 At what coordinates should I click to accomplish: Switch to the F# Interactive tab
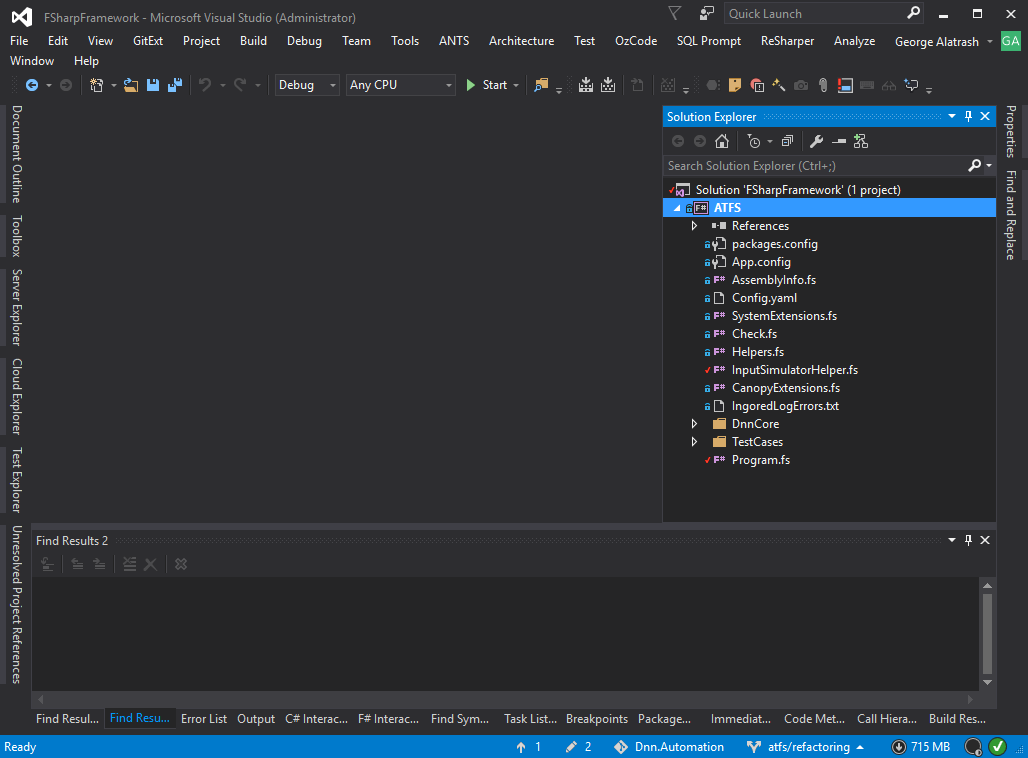pos(388,719)
